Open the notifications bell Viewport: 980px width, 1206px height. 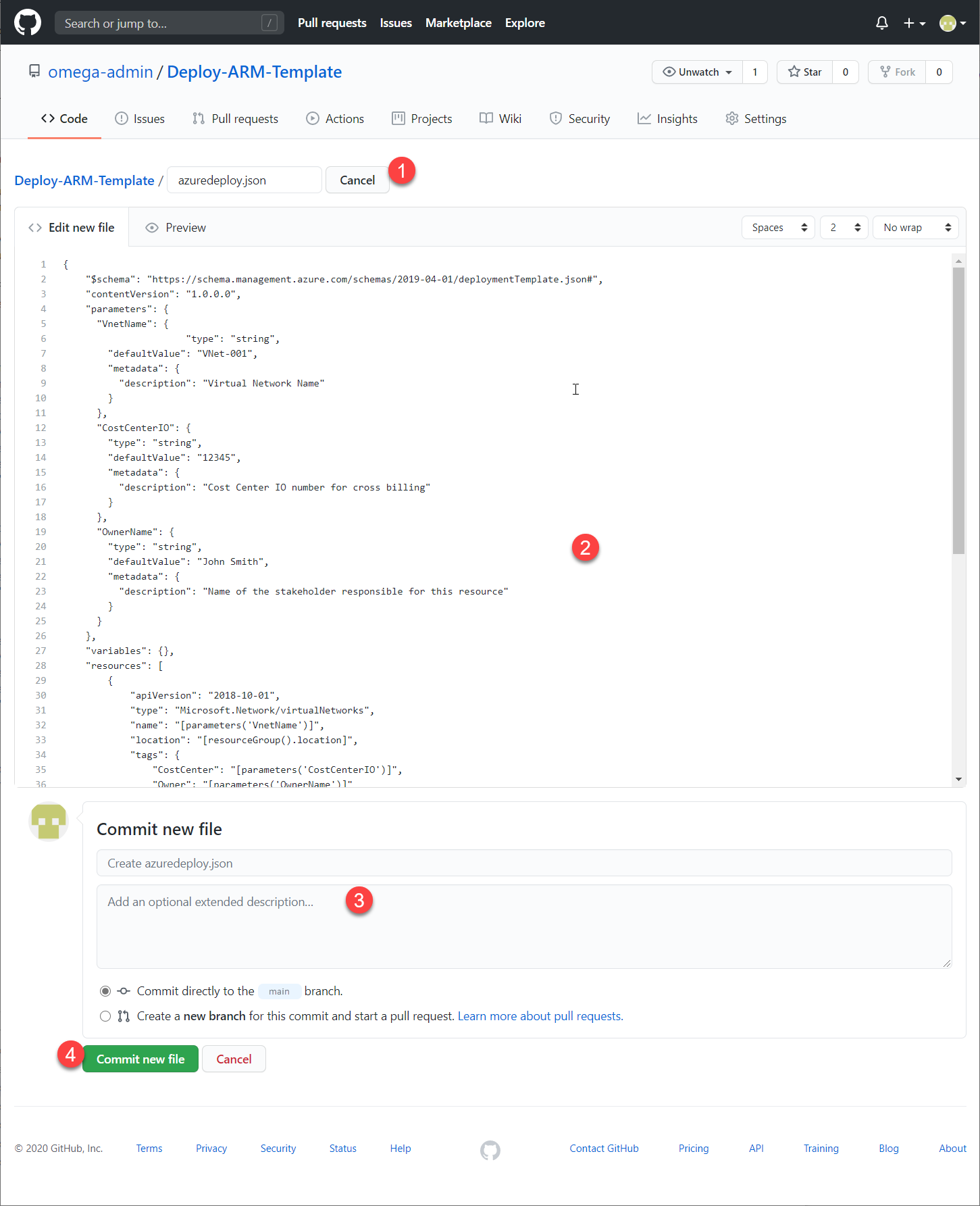[x=882, y=23]
